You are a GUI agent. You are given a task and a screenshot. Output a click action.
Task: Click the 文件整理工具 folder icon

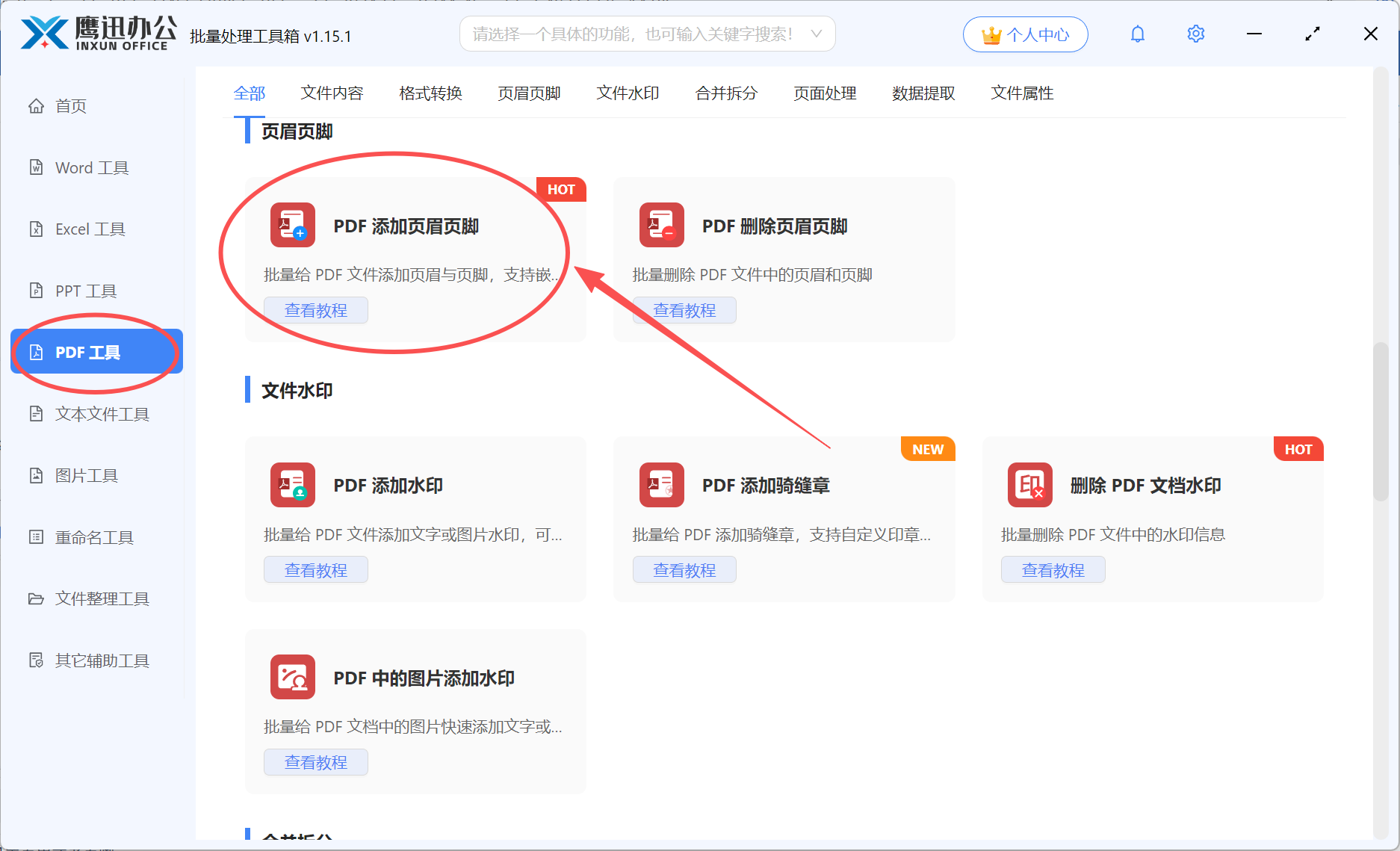pos(36,598)
